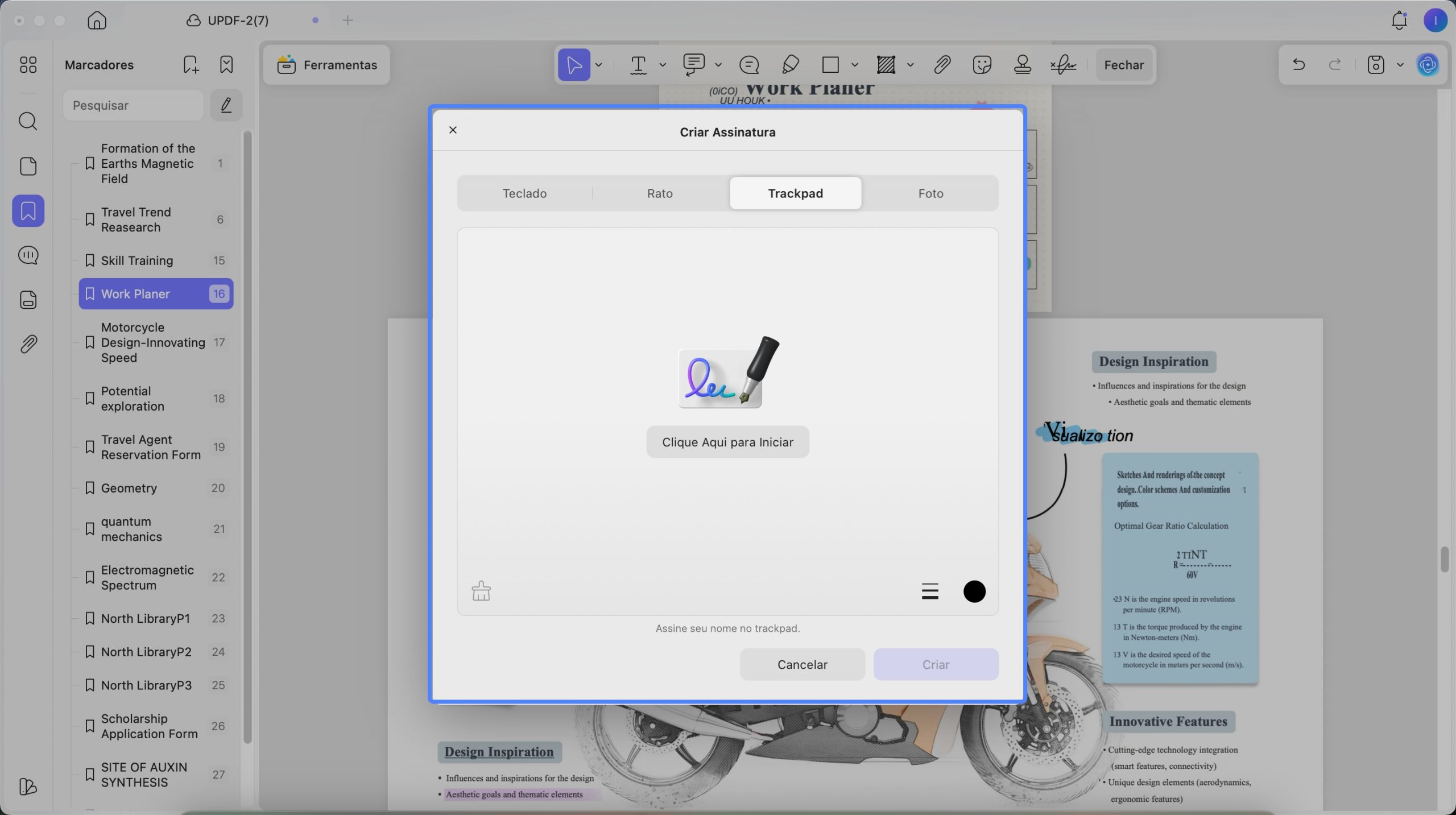The width and height of the screenshot is (1456, 815).
Task: Click the Criar button
Action: tap(936, 664)
